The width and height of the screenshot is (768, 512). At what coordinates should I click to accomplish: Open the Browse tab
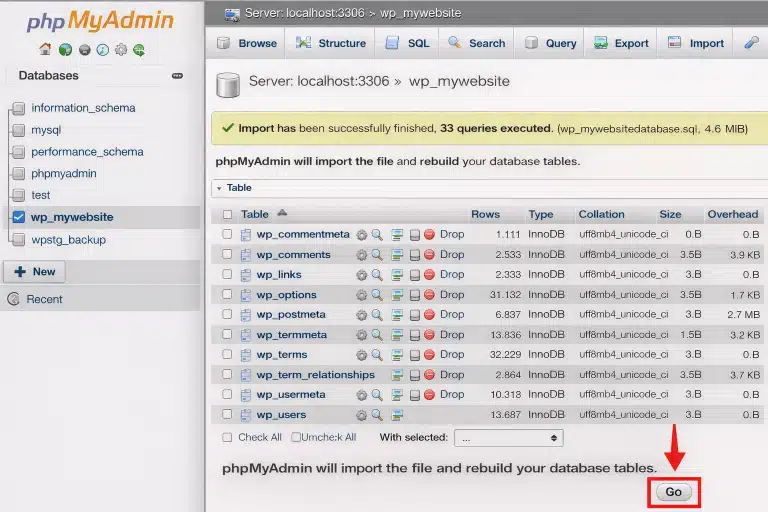(x=247, y=43)
